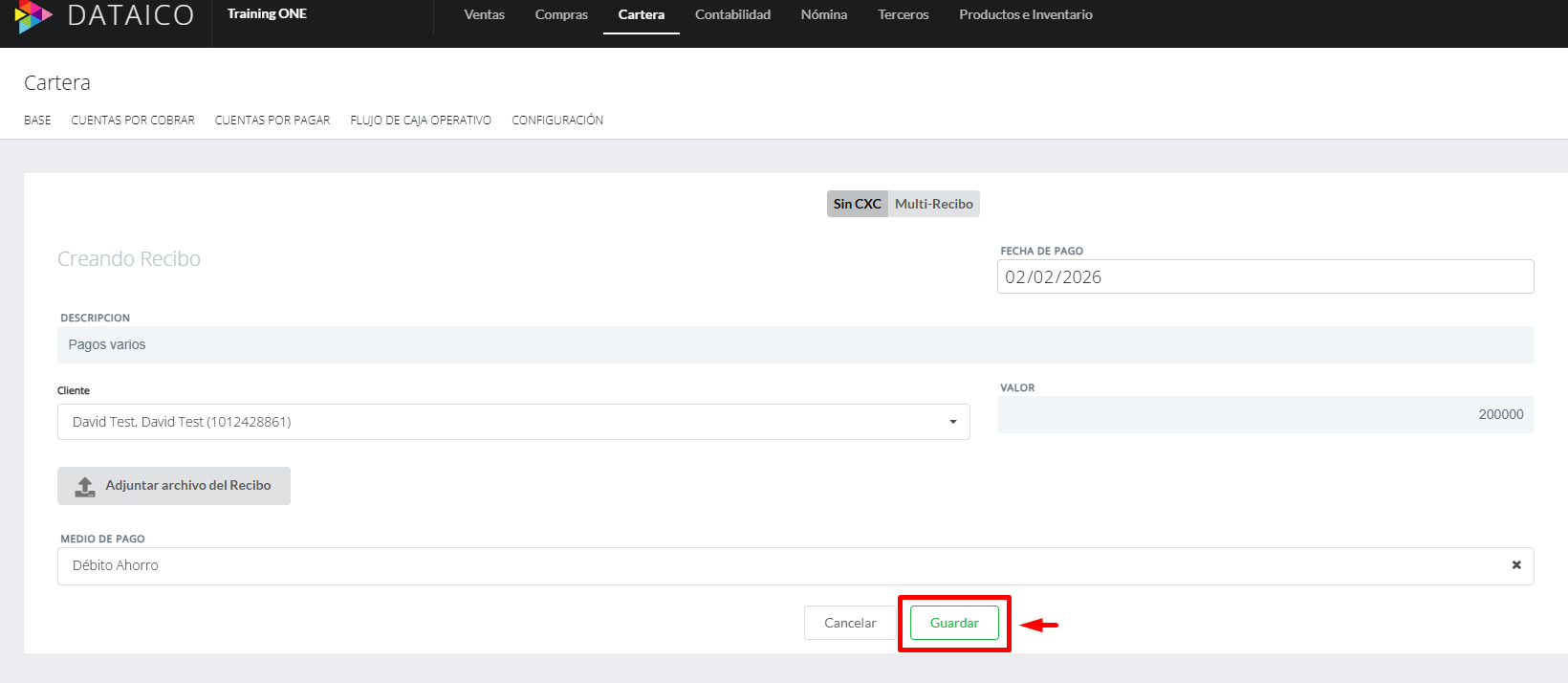Open the Ventas menu
The image size is (1568, 683).
pos(484,14)
